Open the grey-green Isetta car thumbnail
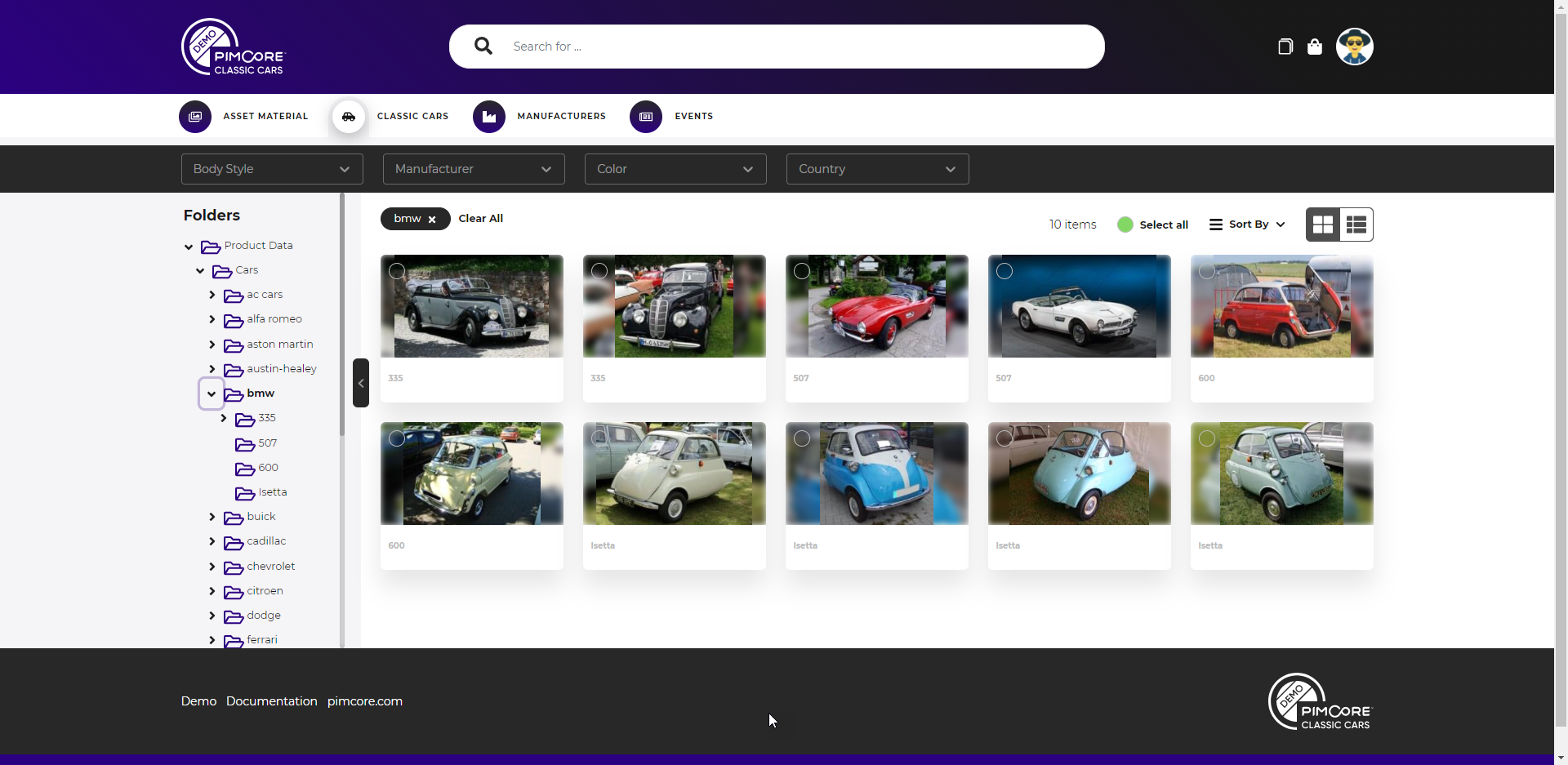This screenshot has height=765, width=1568. click(1282, 474)
